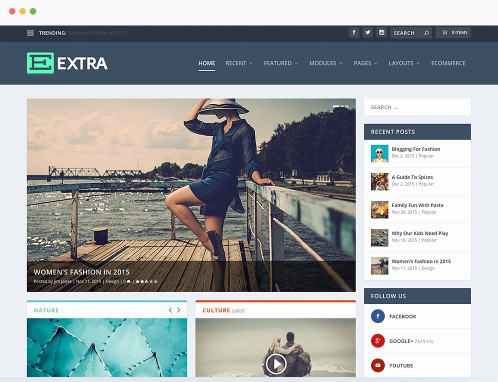Click the red window close dot
The height and width of the screenshot is (382, 498).
click(x=12, y=11)
